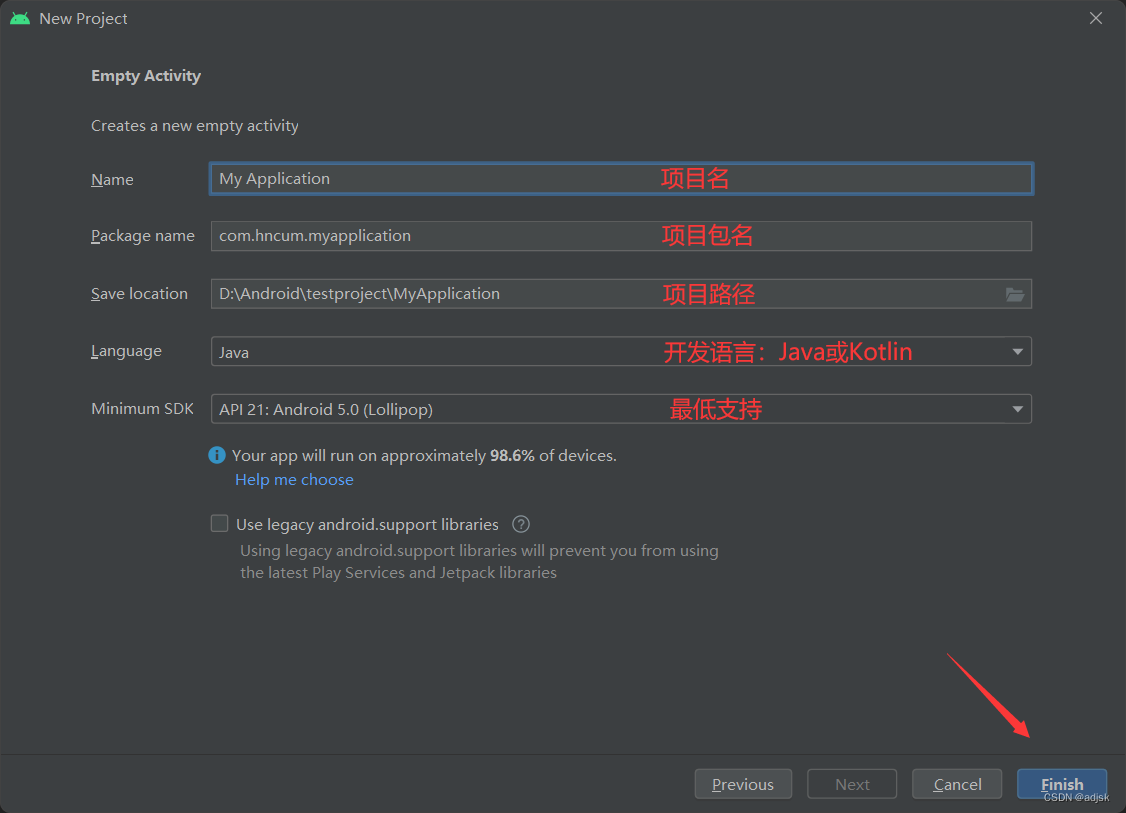Open the Help me choose link

(294, 480)
